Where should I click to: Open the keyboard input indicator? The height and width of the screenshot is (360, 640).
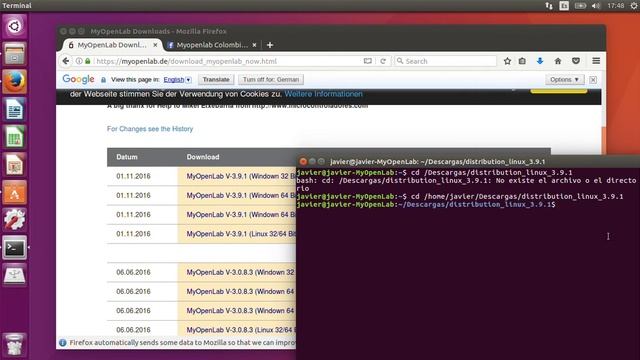coord(564,6)
